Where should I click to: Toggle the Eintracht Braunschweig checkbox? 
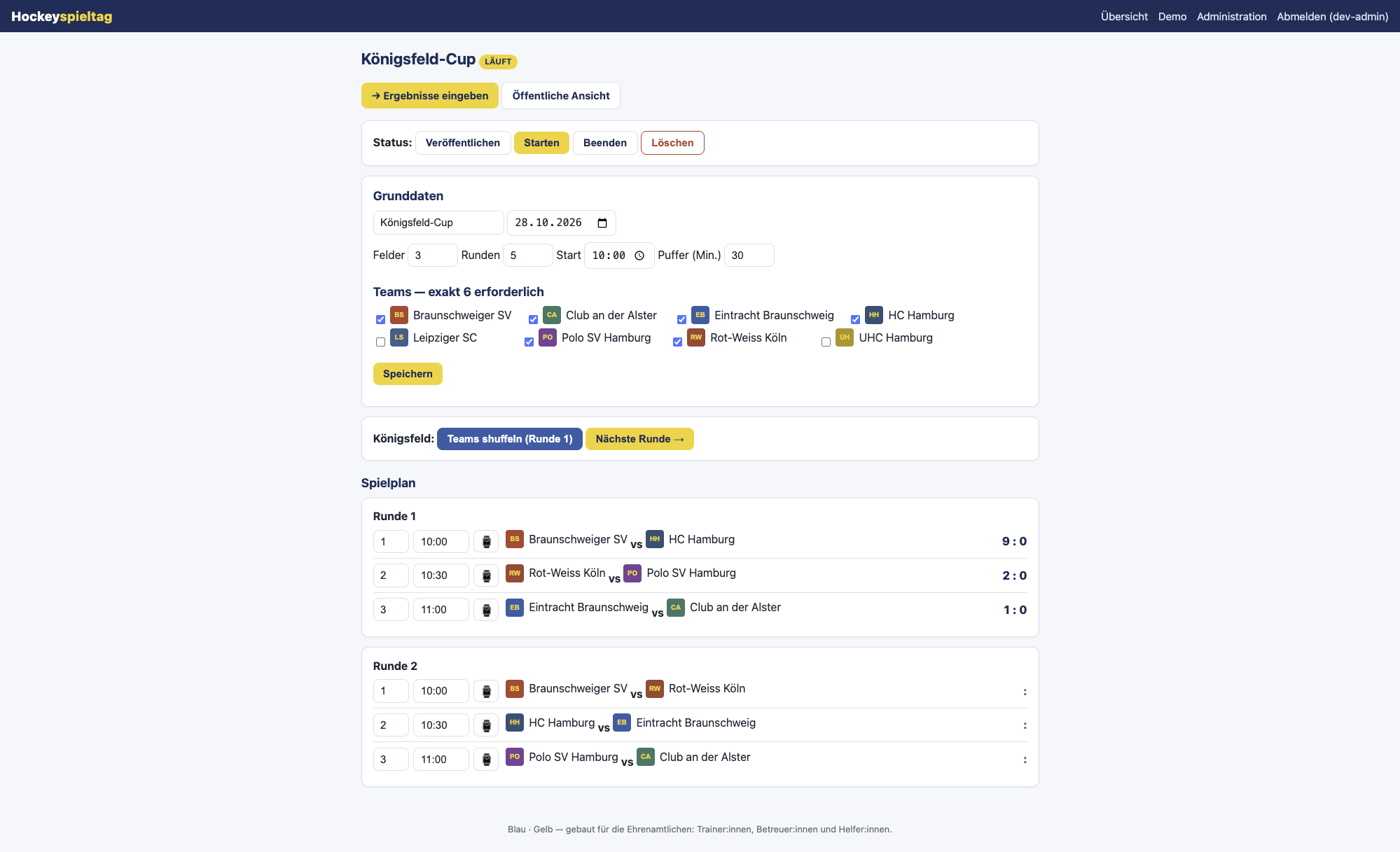click(681, 319)
